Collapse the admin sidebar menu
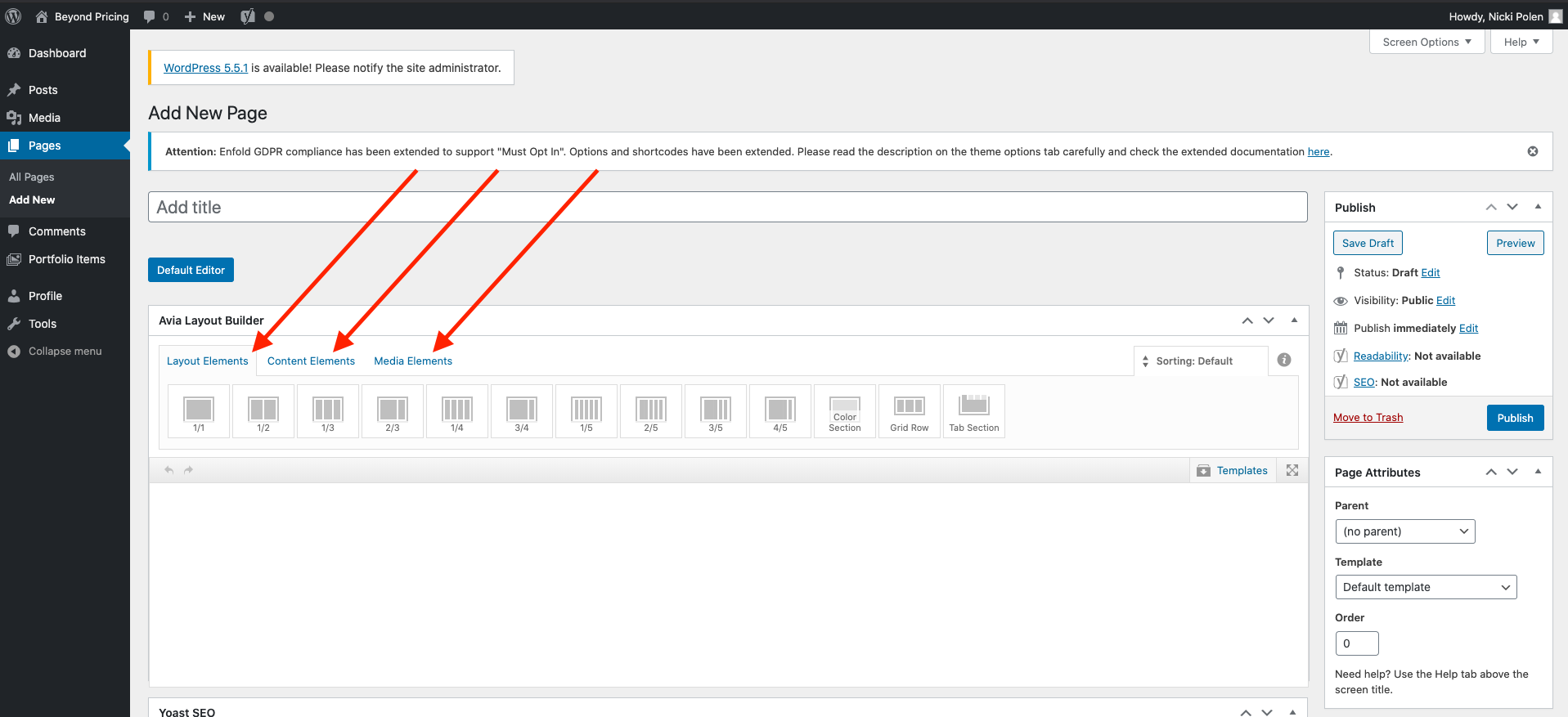The image size is (1568, 717). [x=65, y=352]
